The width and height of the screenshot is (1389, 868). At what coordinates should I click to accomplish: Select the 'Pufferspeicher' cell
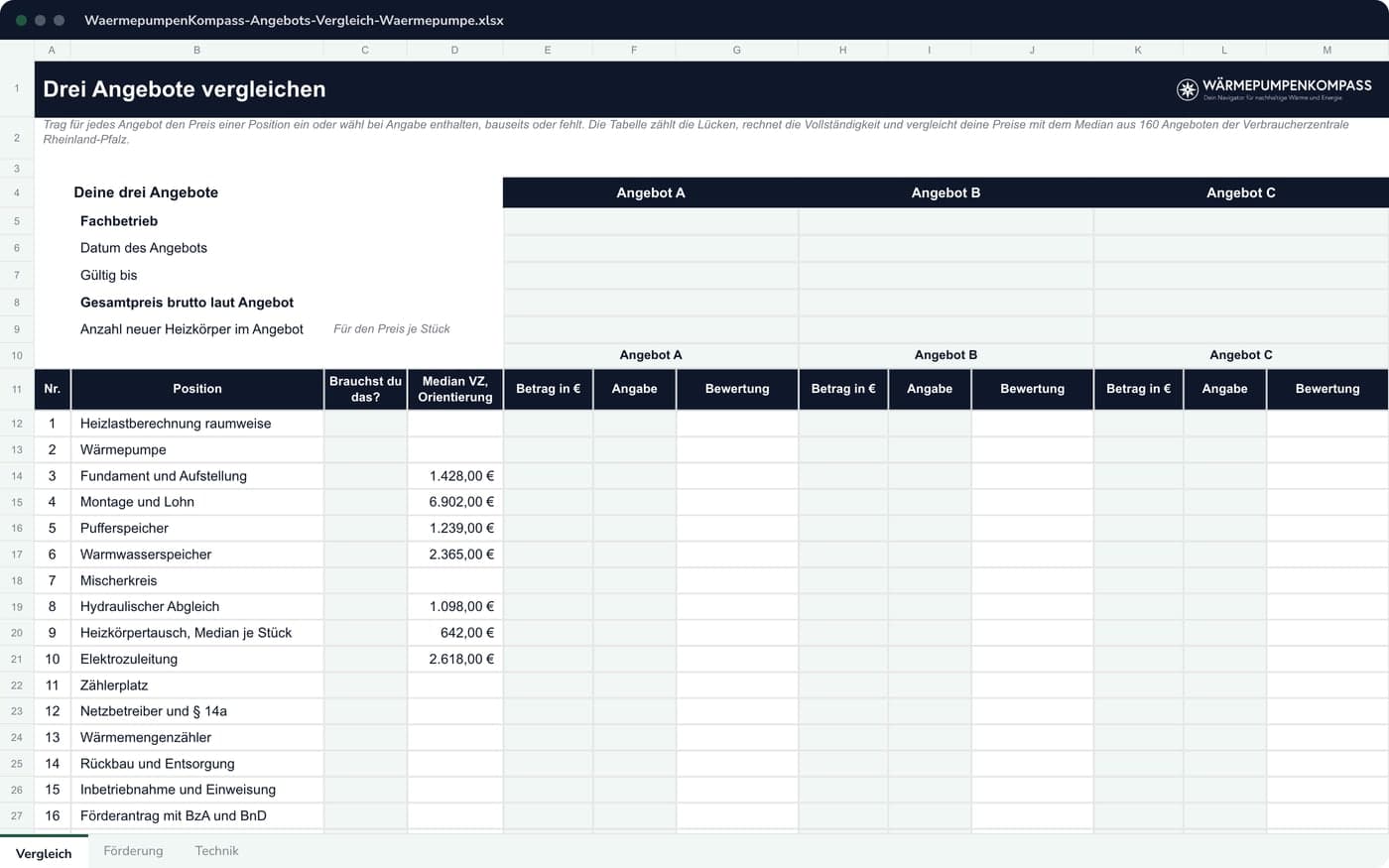coord(197,528)
